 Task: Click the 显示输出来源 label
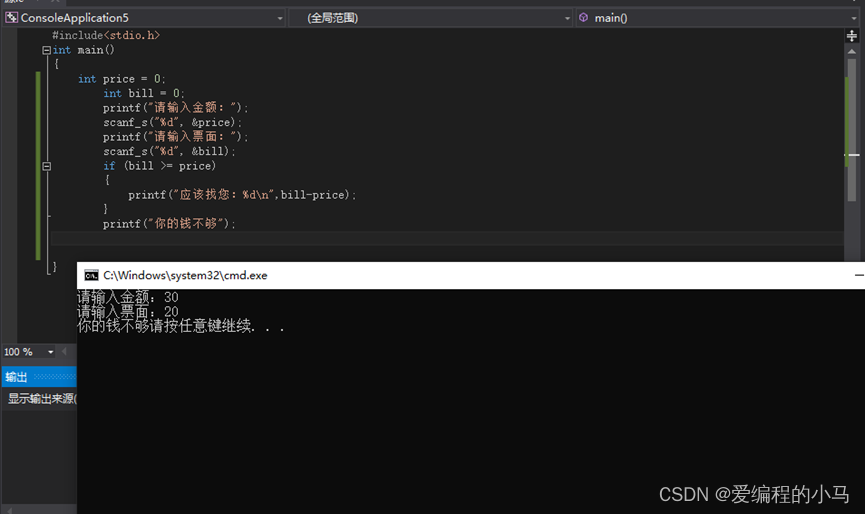point(42,398)
